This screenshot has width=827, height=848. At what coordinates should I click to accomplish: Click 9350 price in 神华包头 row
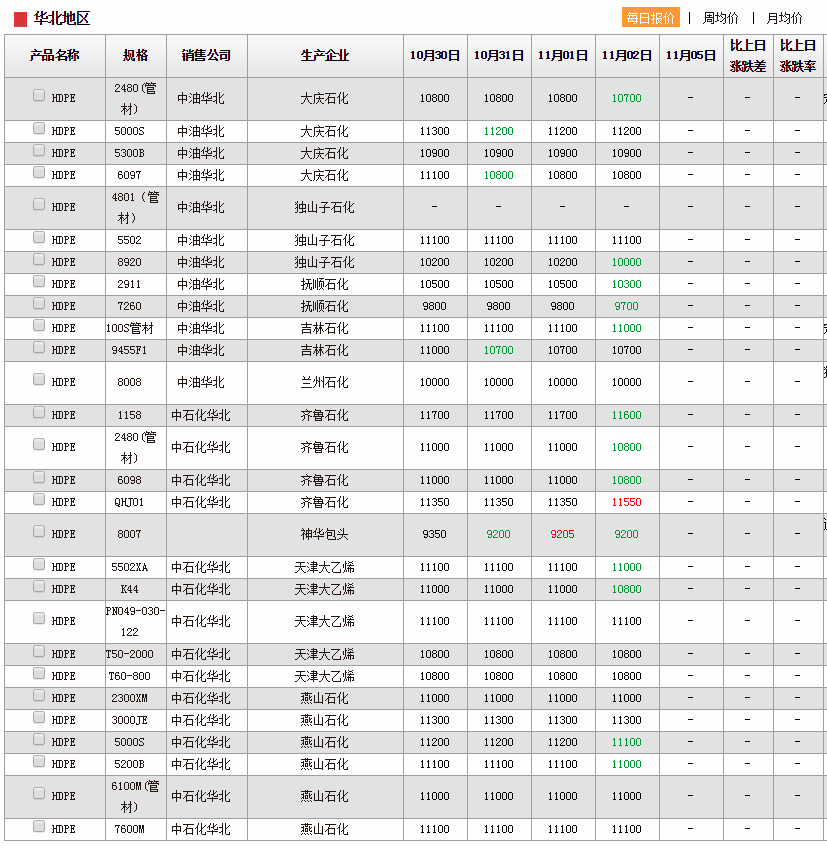click(x=434, y=534)
